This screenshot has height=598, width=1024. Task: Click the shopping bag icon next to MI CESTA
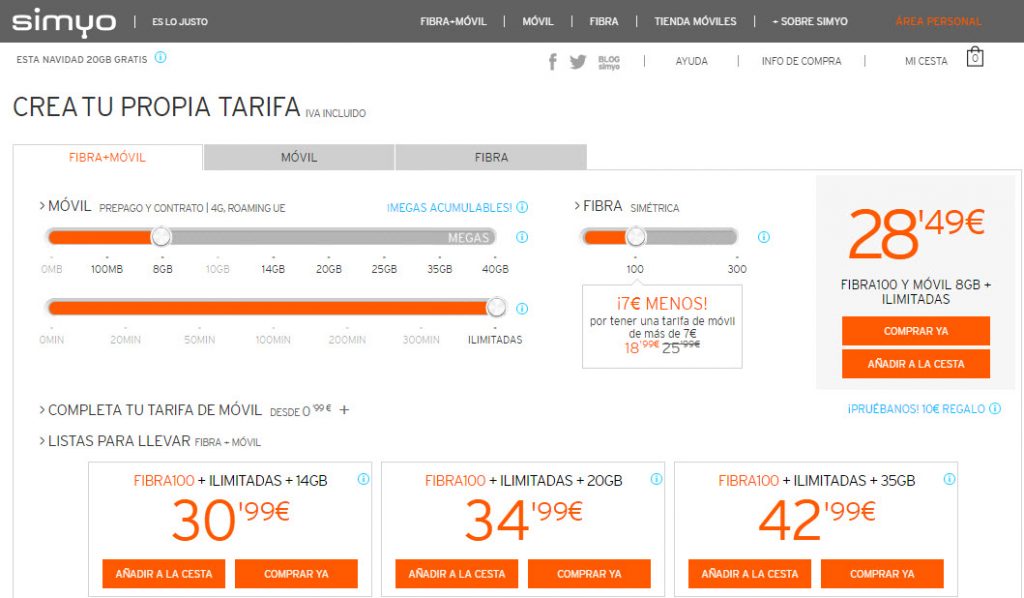pos(975,58)
